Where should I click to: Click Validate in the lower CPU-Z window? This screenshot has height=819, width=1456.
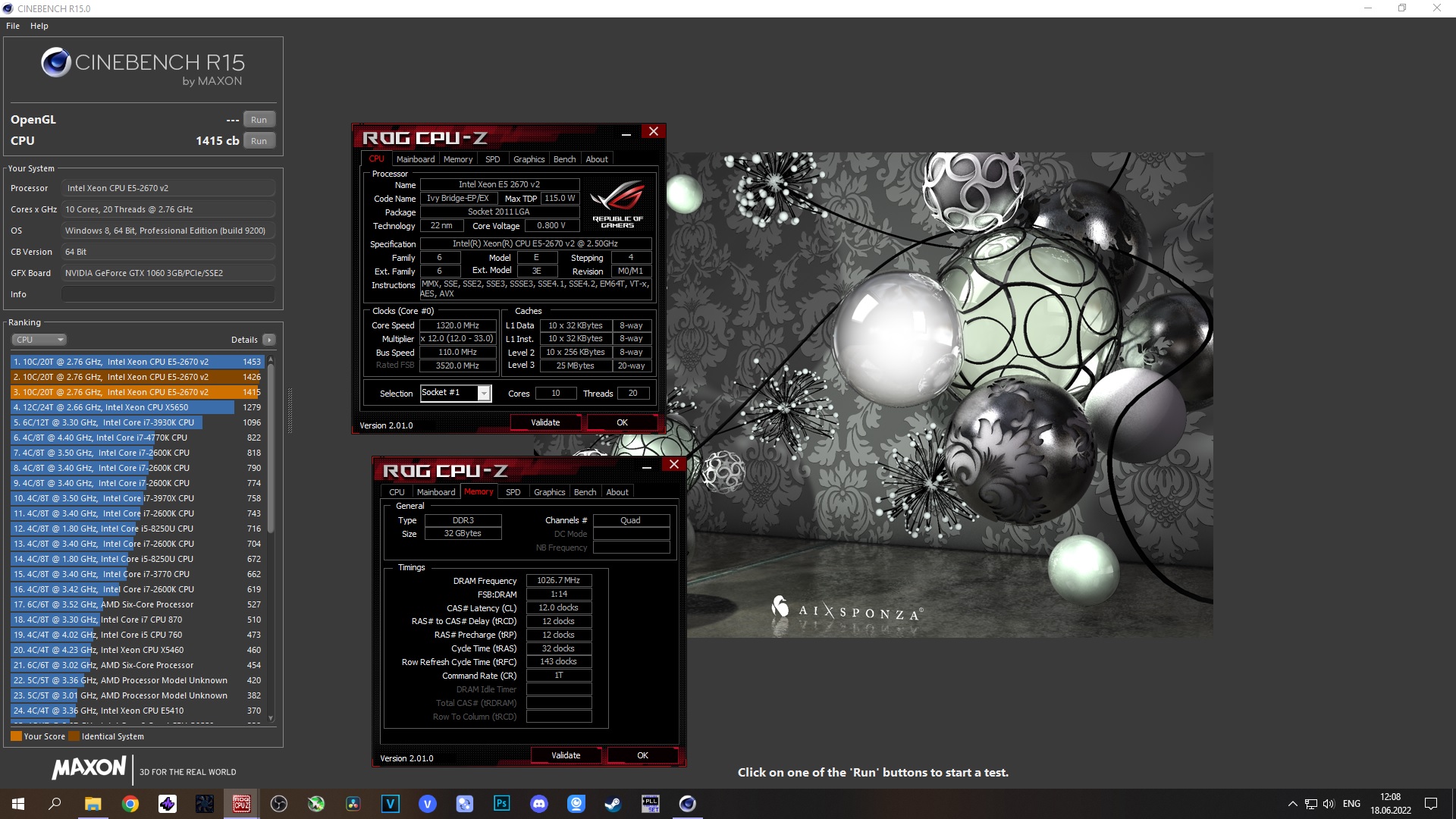coord(566,755)
